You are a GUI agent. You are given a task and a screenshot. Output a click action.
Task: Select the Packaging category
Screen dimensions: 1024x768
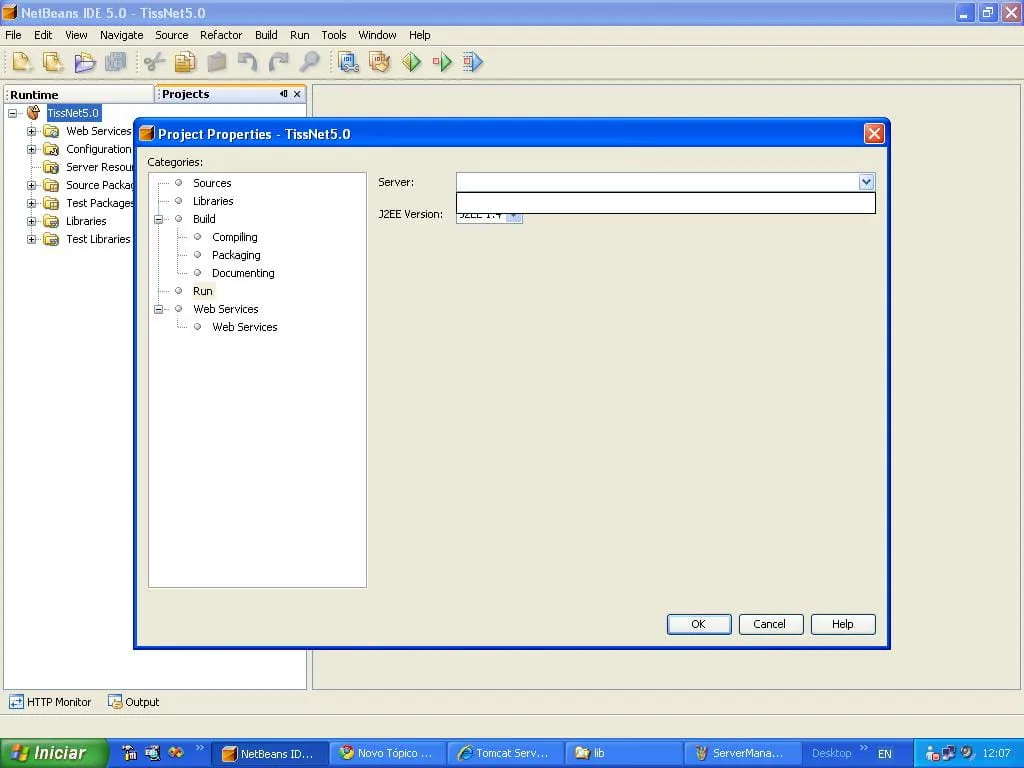[x=236, y=255]
